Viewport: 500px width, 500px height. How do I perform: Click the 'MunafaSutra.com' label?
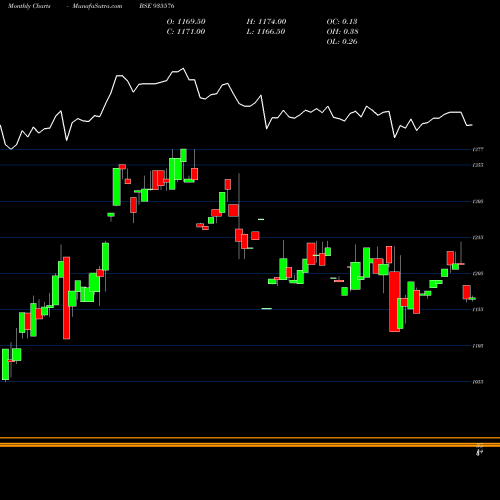[97, 6]
